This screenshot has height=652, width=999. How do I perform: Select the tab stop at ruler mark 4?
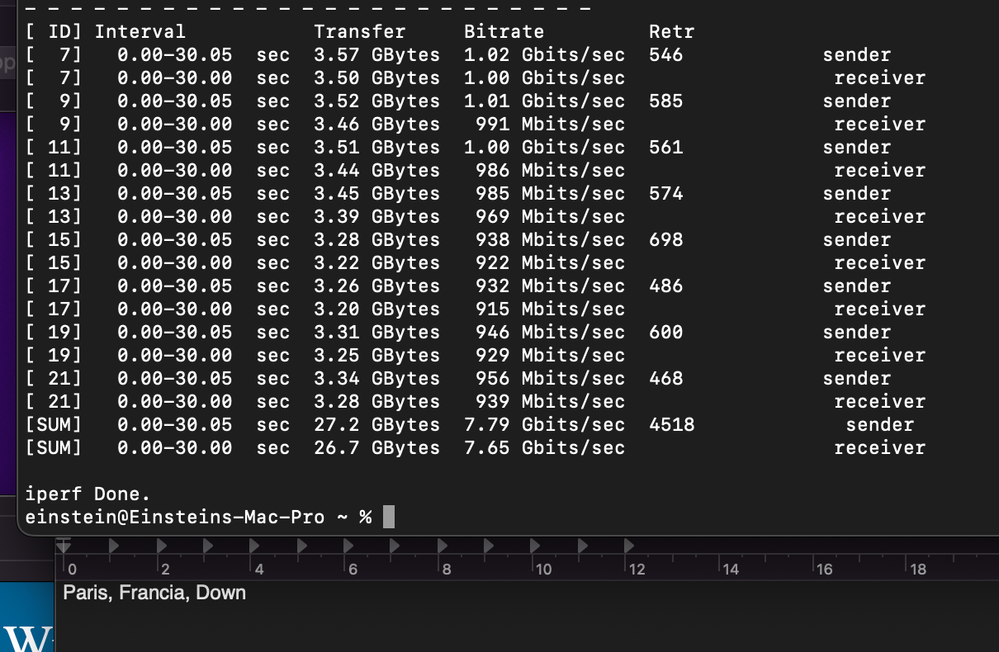click(254, 546)
